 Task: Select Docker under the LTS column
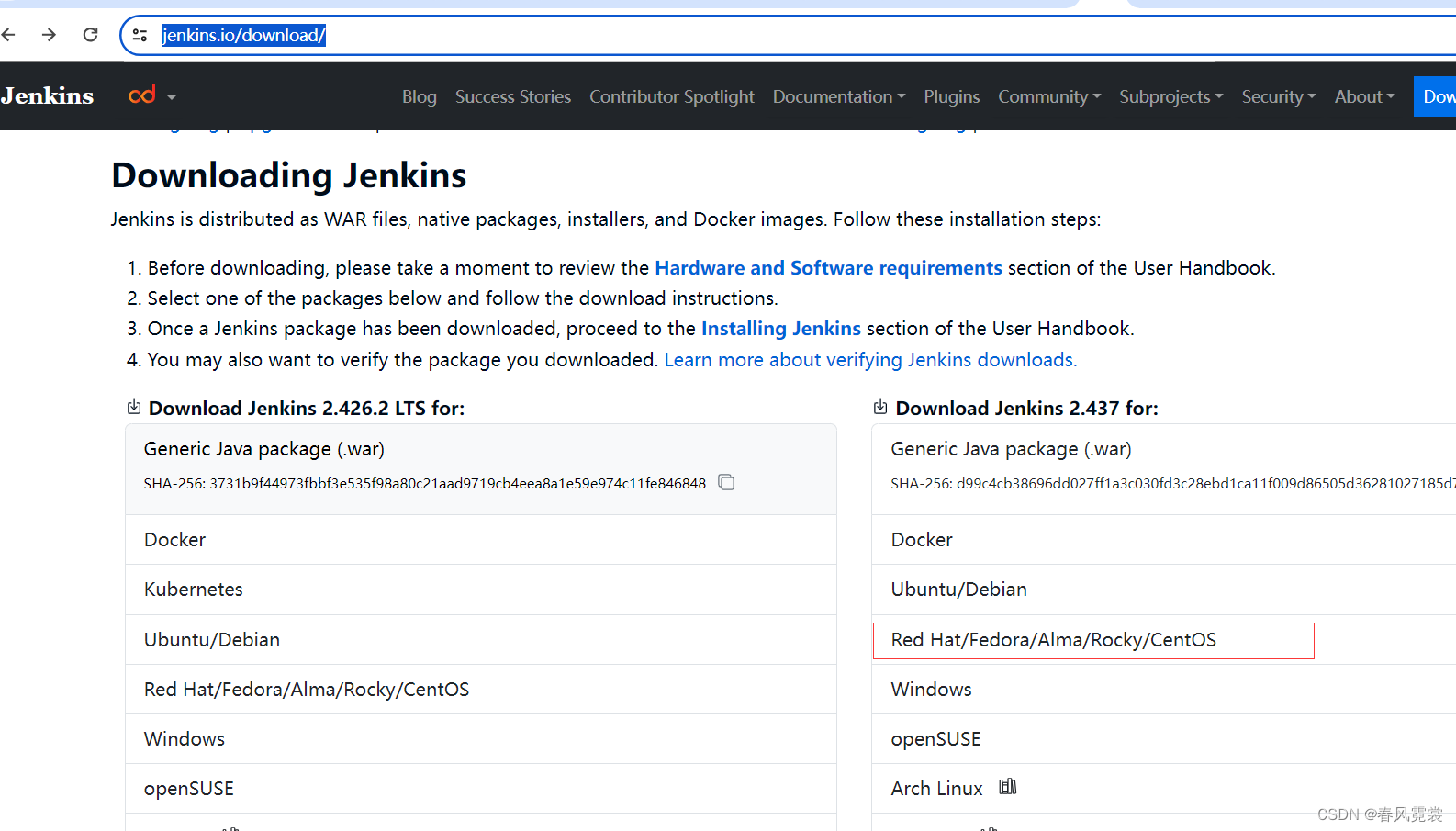481,540
